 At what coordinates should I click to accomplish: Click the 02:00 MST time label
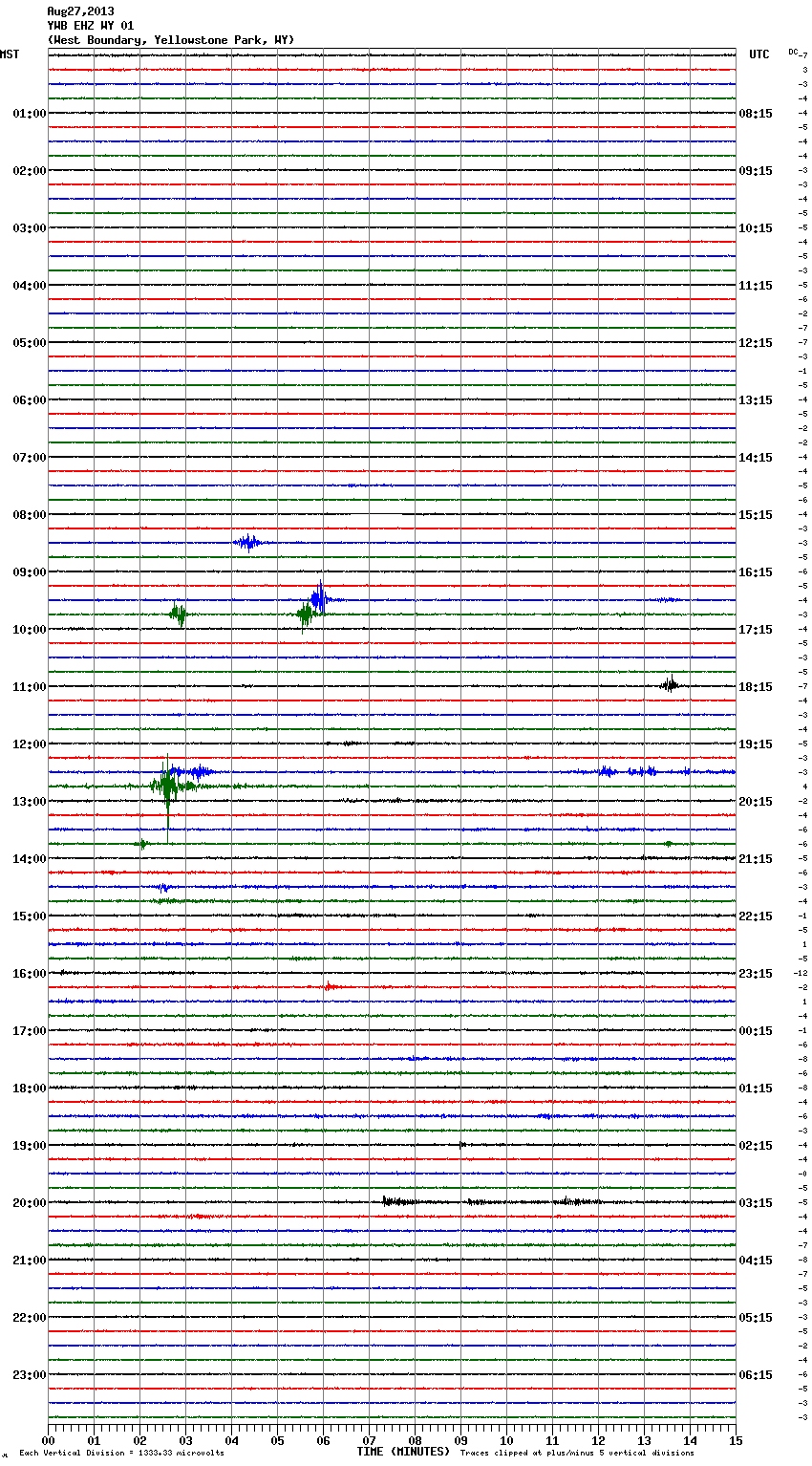coord(30,171)
